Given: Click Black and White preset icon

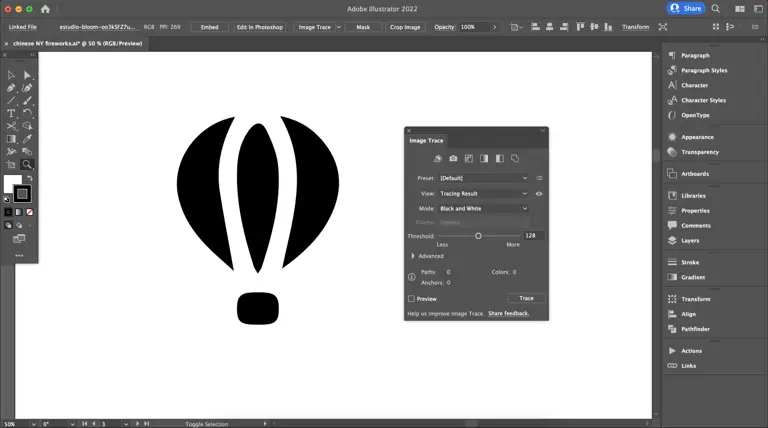Looking at the screenshot, I should pyautogui.click(x=500, y=159).
